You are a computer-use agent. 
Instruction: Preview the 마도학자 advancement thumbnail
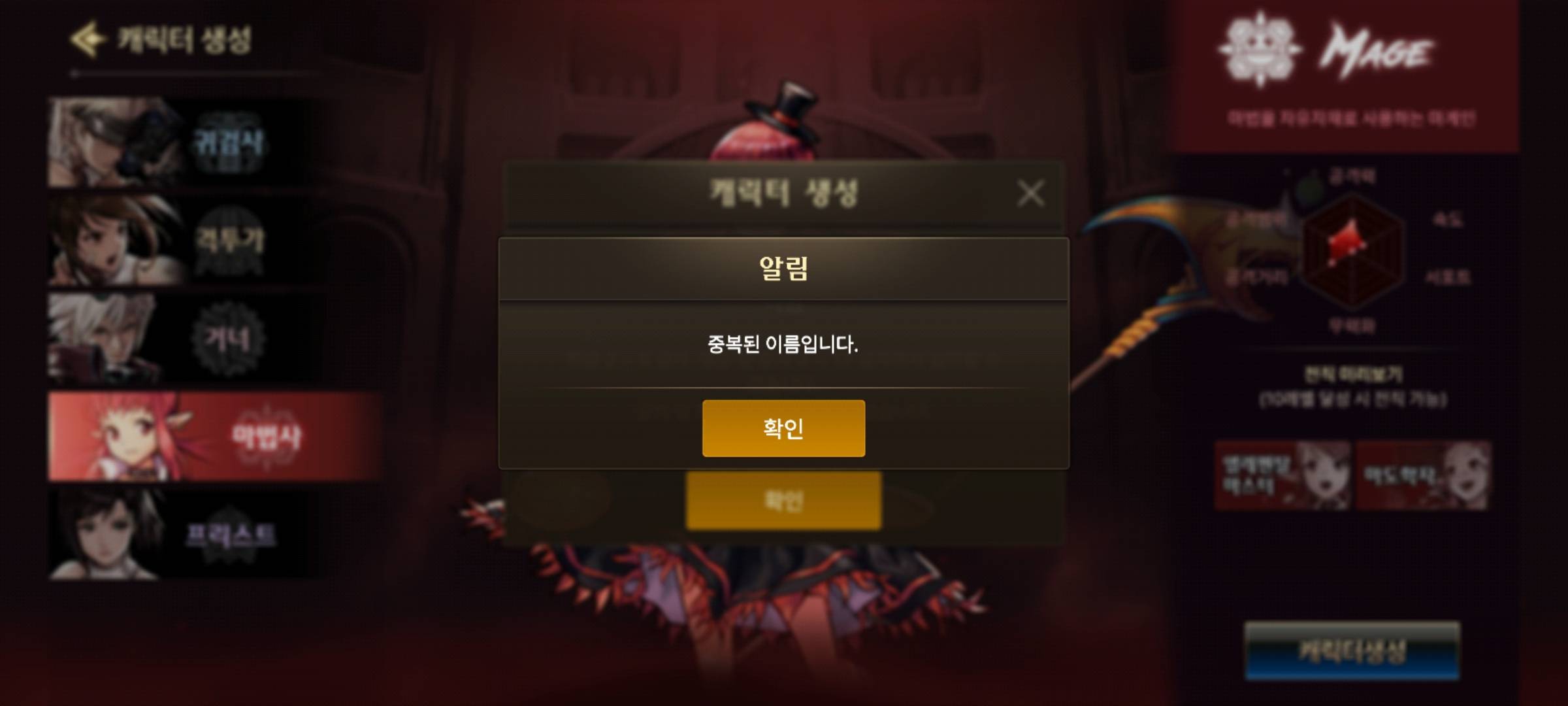click(x=1423, y=475)
